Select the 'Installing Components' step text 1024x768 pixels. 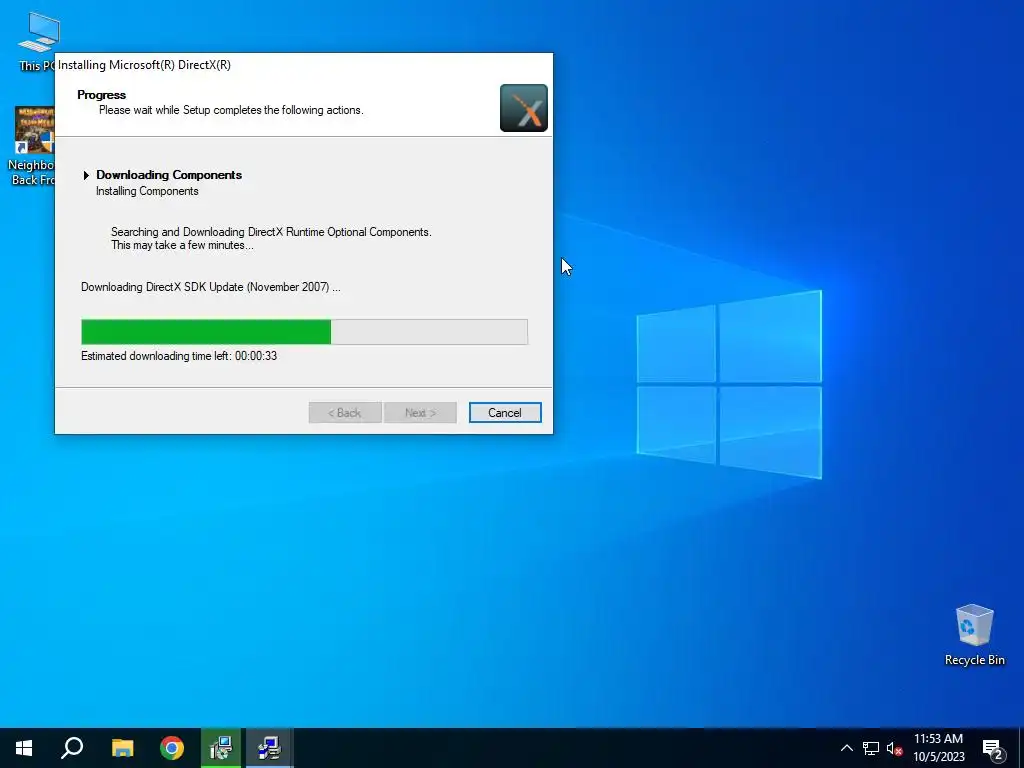147,191
